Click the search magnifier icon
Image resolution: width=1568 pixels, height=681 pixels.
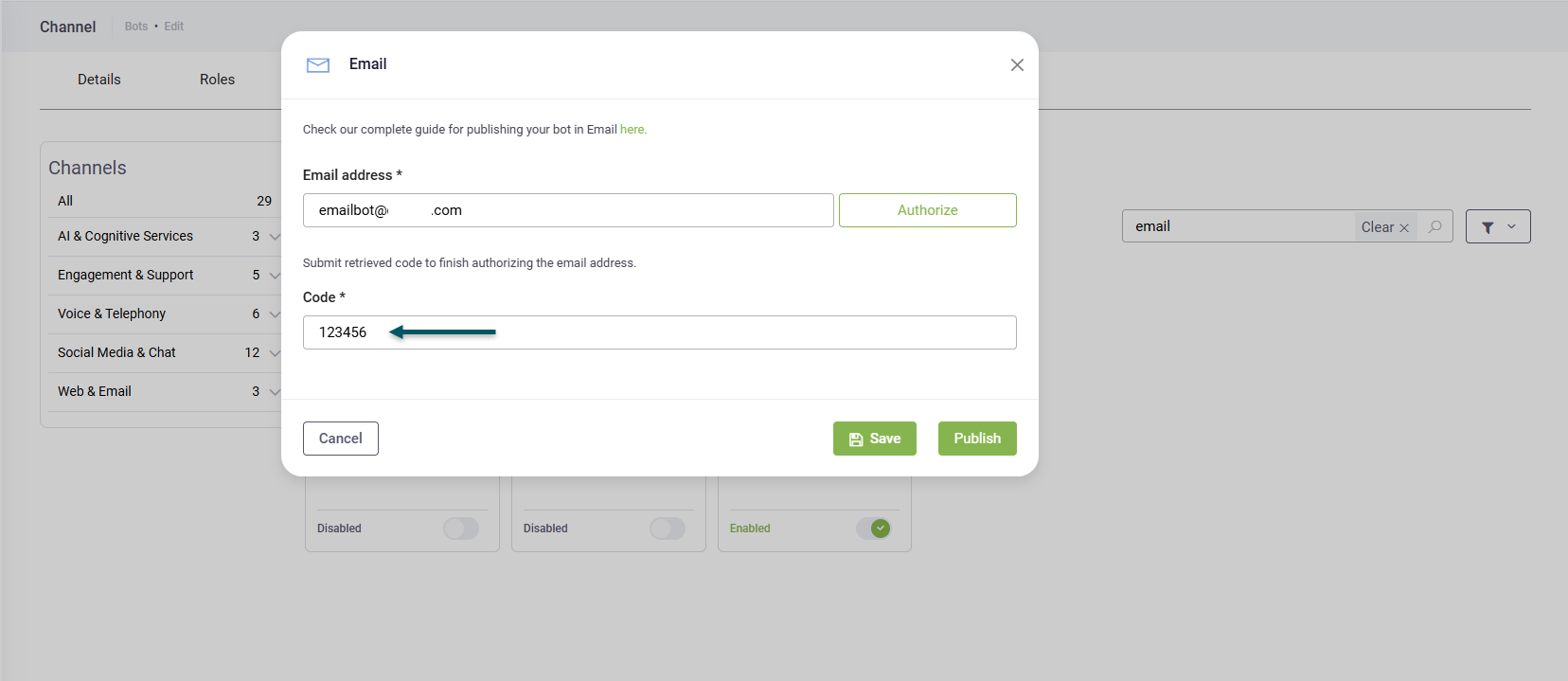click(x=1435, y=226)
